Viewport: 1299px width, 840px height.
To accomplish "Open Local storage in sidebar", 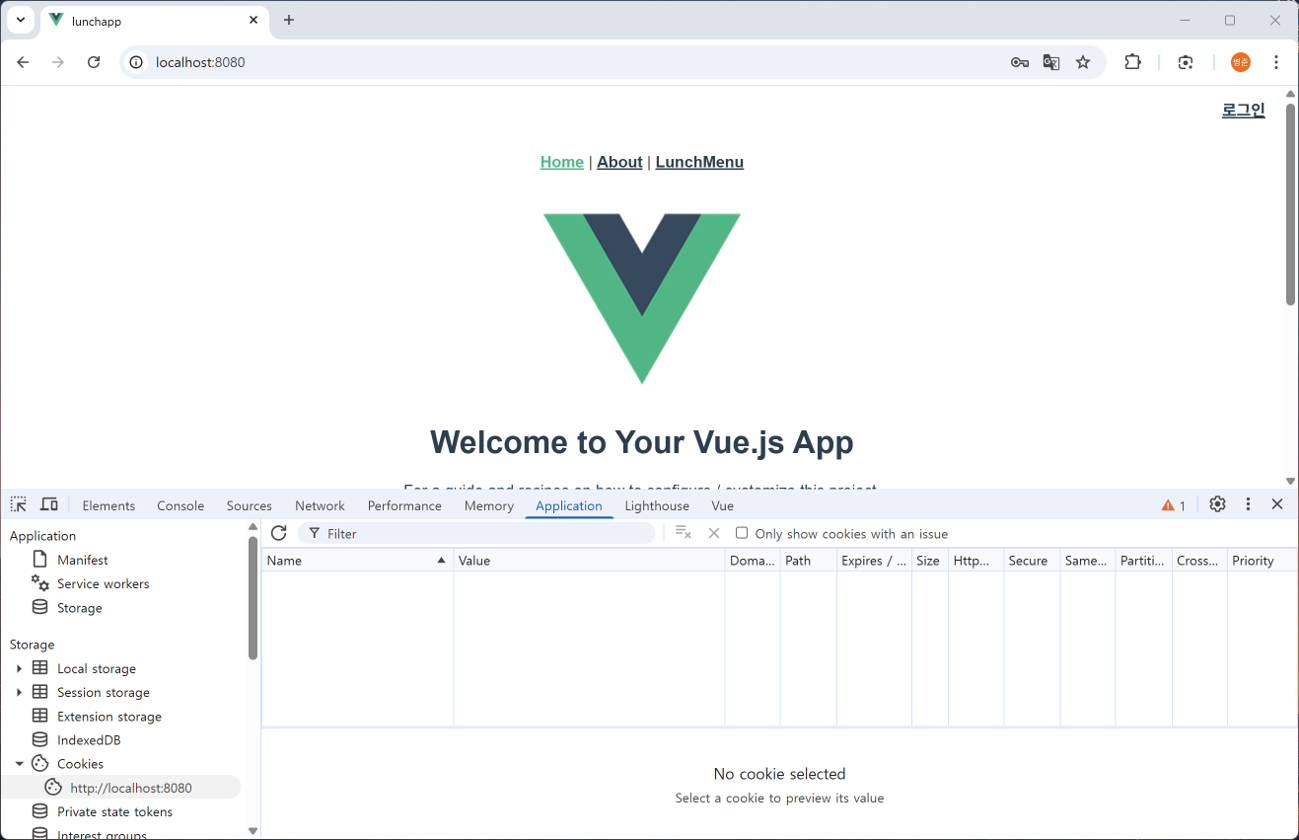I will (96, 668).
